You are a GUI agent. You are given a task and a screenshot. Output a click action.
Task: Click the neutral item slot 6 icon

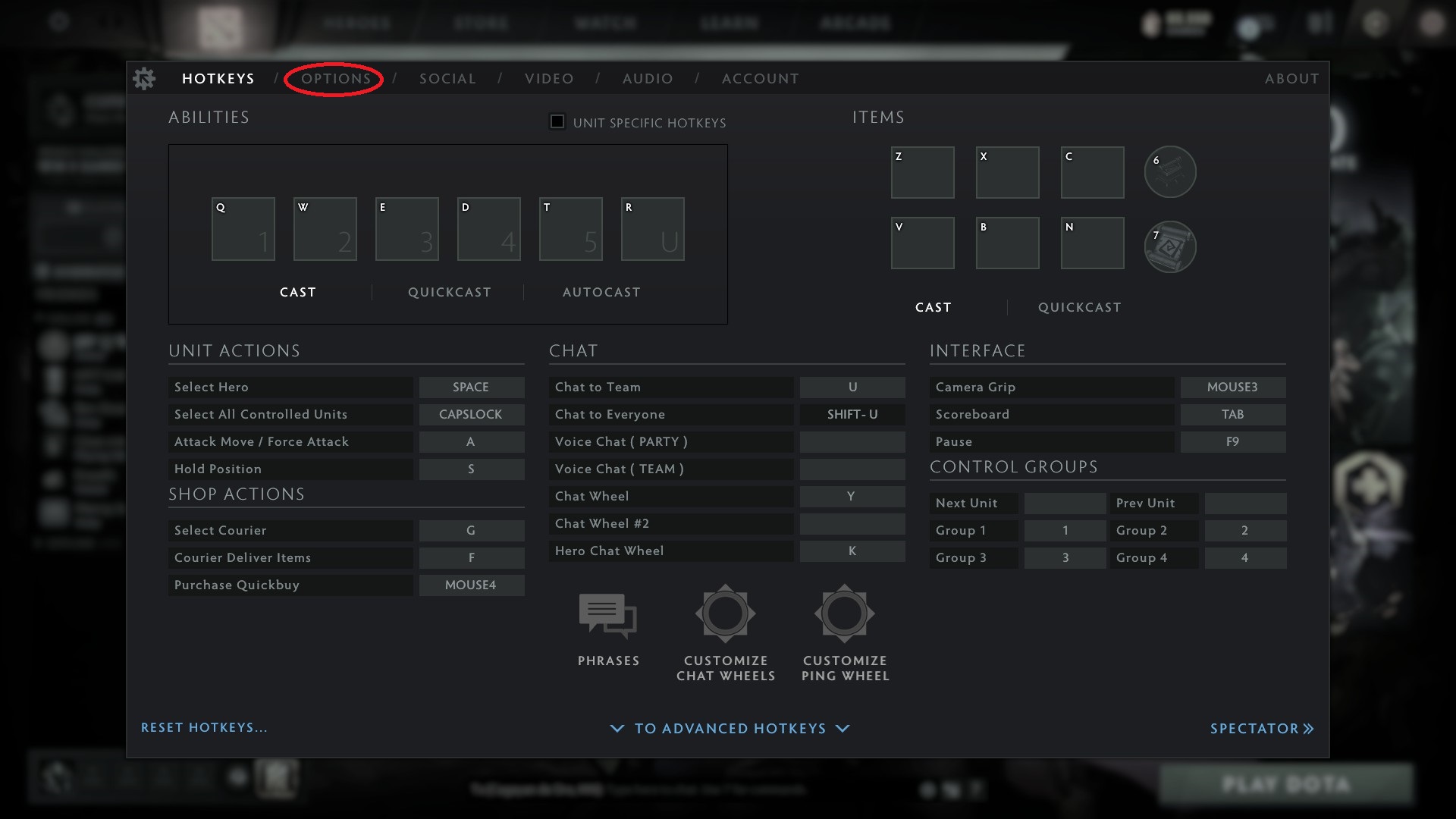(1169, 172)
